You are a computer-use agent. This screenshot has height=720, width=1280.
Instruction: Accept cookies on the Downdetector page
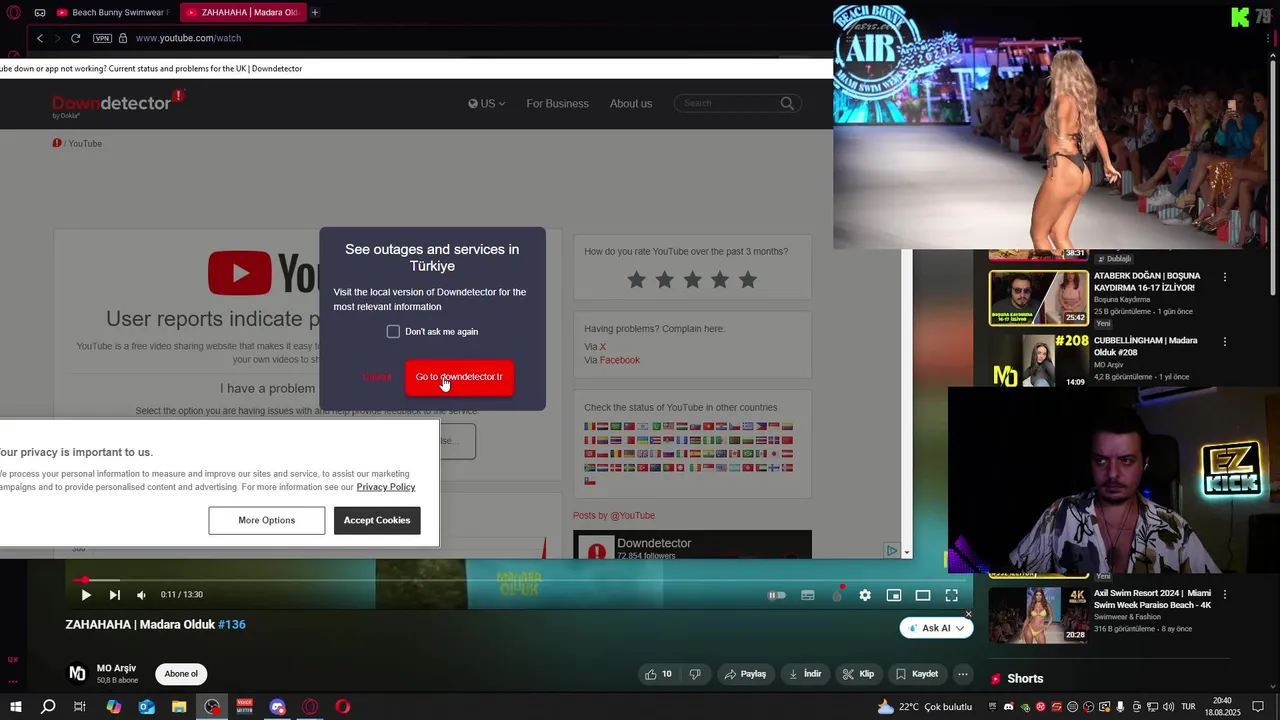(377, 520)
